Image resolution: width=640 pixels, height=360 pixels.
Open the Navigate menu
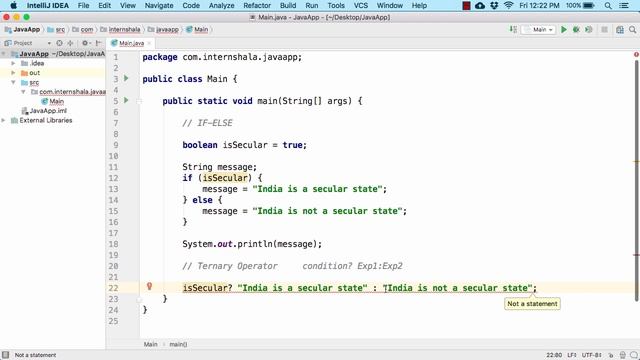[159, 5]
